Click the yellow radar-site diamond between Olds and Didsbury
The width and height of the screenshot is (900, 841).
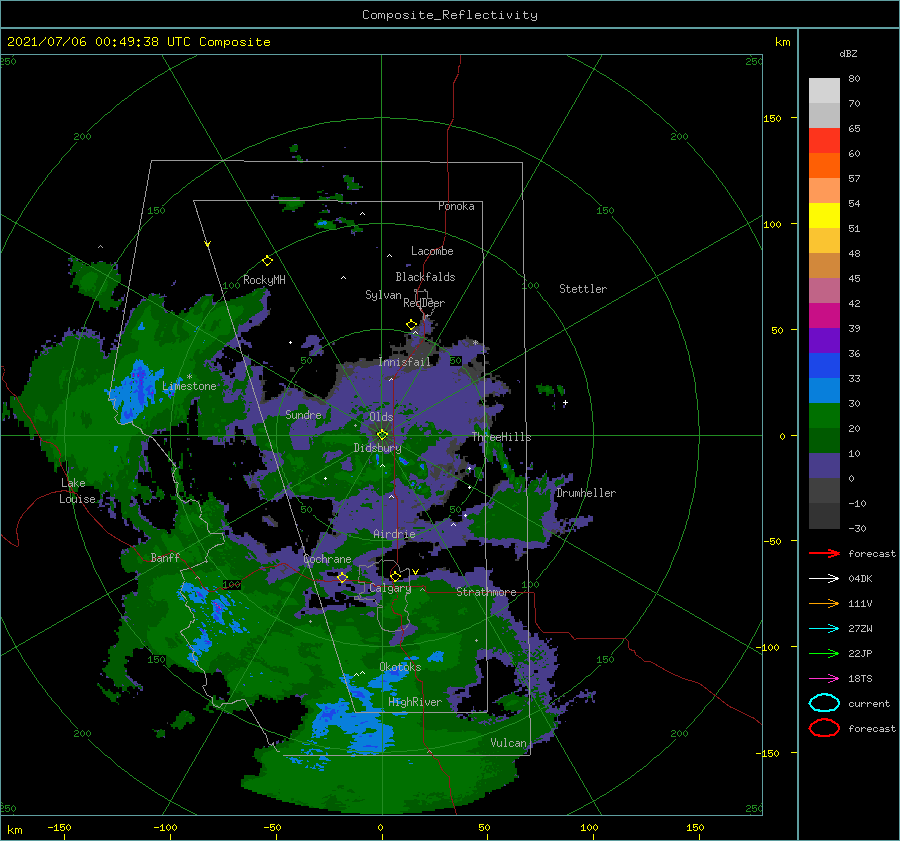tap(382, 435)
